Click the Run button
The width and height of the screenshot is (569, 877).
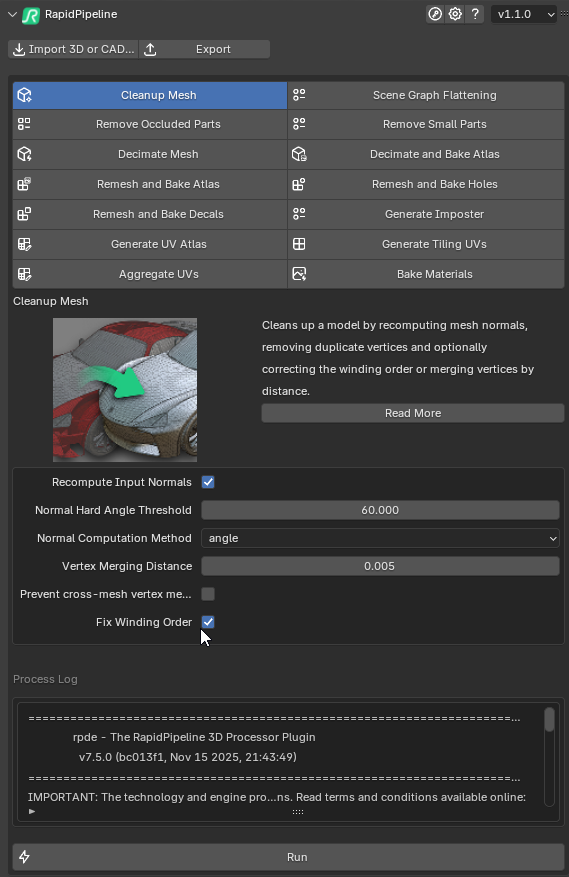(288, 857)
